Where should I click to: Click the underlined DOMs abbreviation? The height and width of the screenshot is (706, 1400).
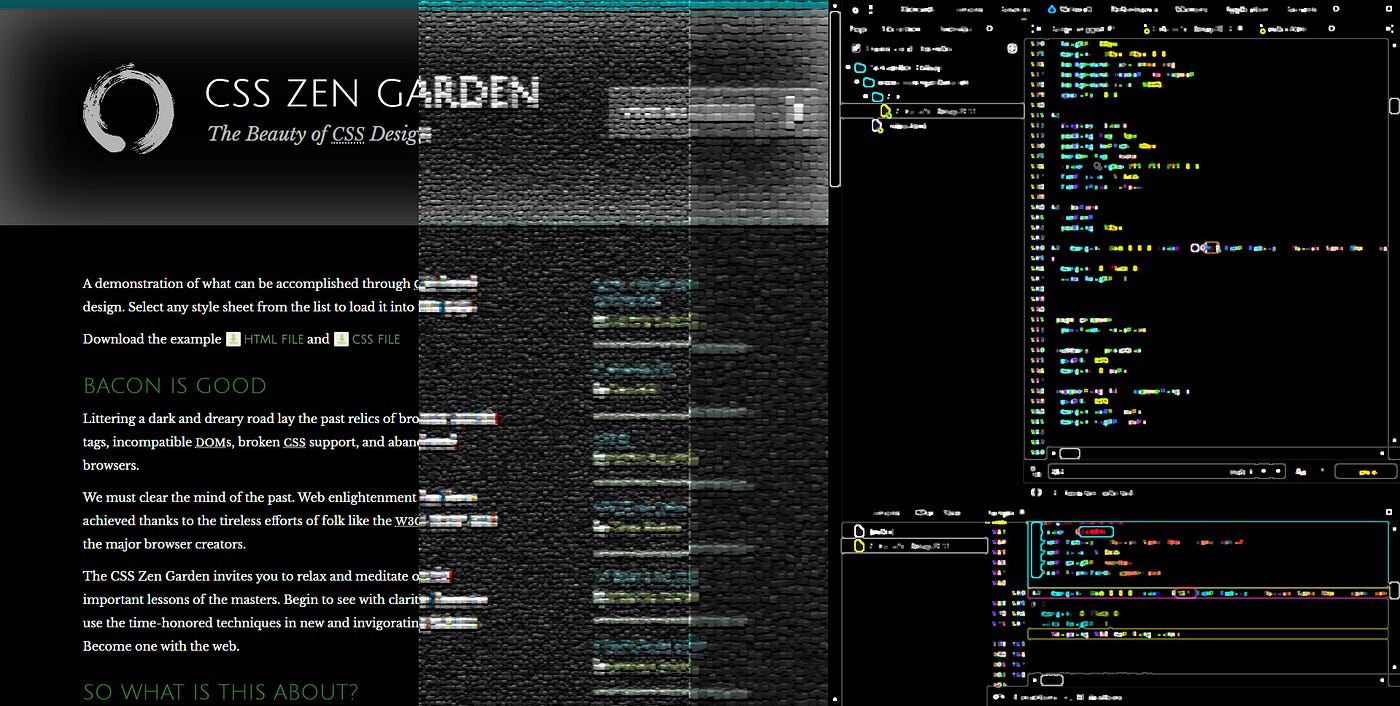pos(213,442)
